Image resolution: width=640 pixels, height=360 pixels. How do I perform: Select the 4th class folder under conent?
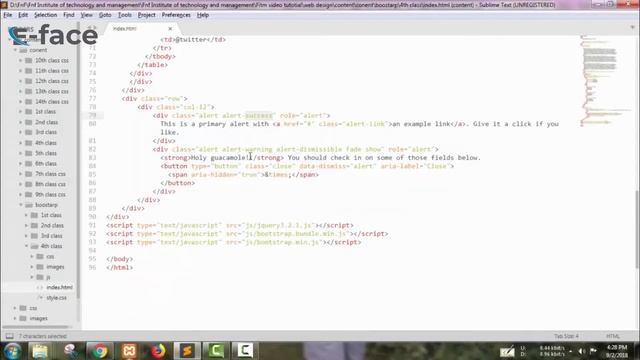point(46,143)
